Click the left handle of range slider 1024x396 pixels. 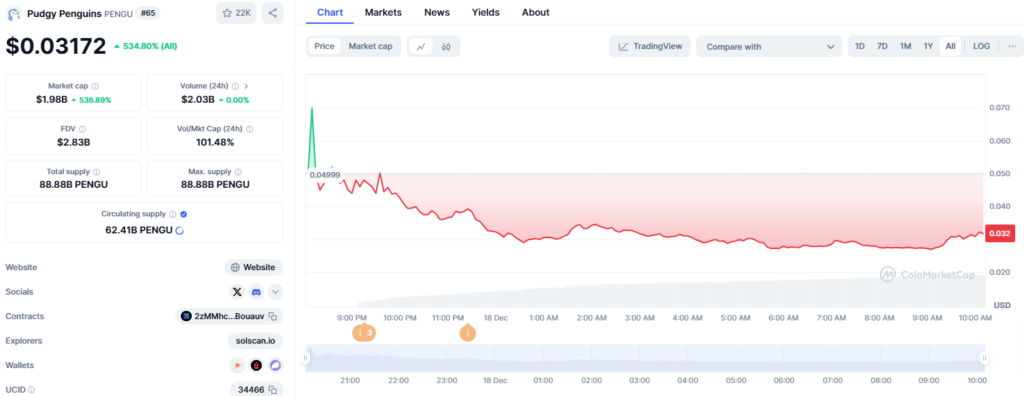[x=305, y=358]
